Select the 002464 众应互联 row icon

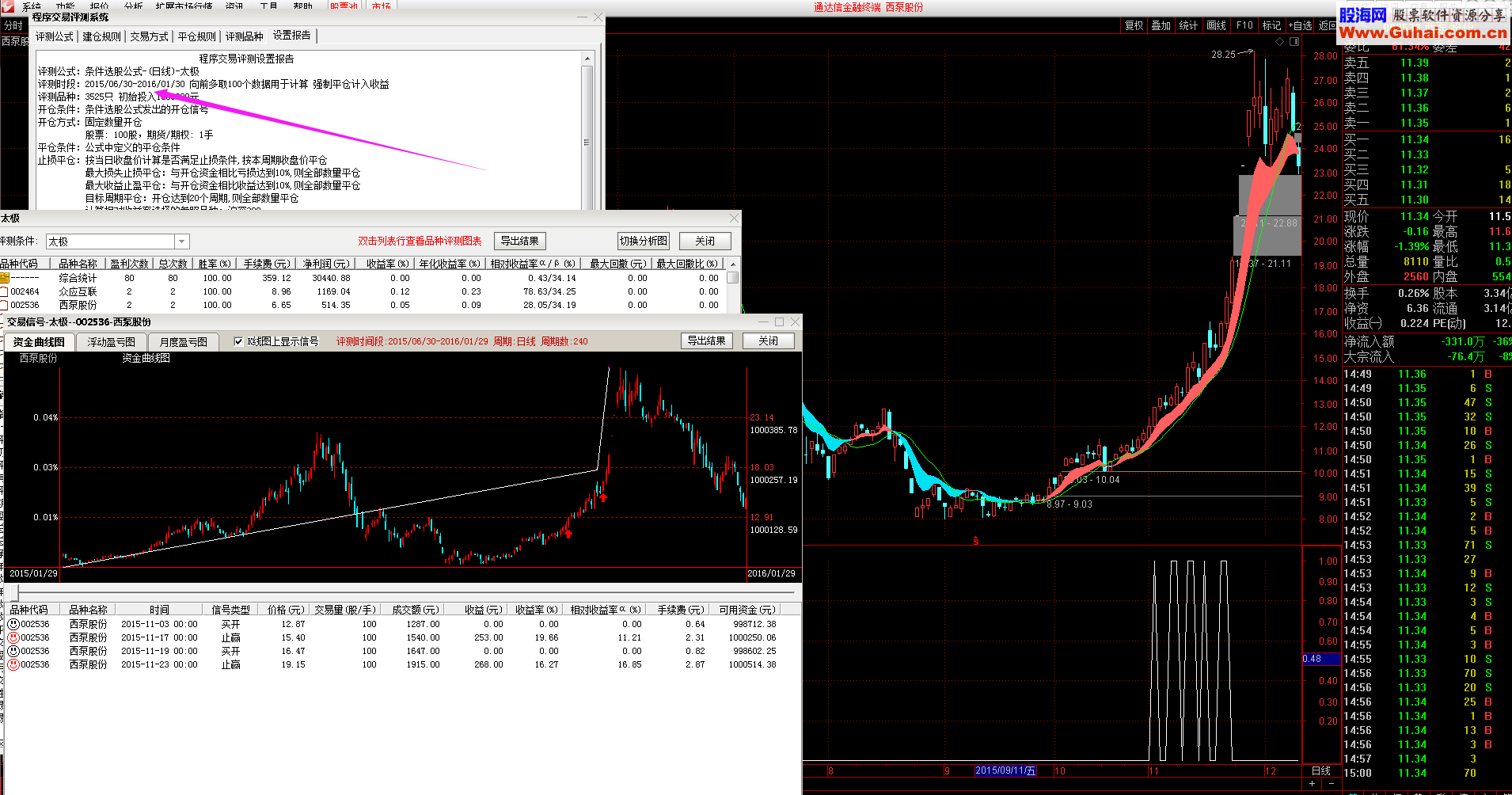pyautogui.click(x=4, y=291)
